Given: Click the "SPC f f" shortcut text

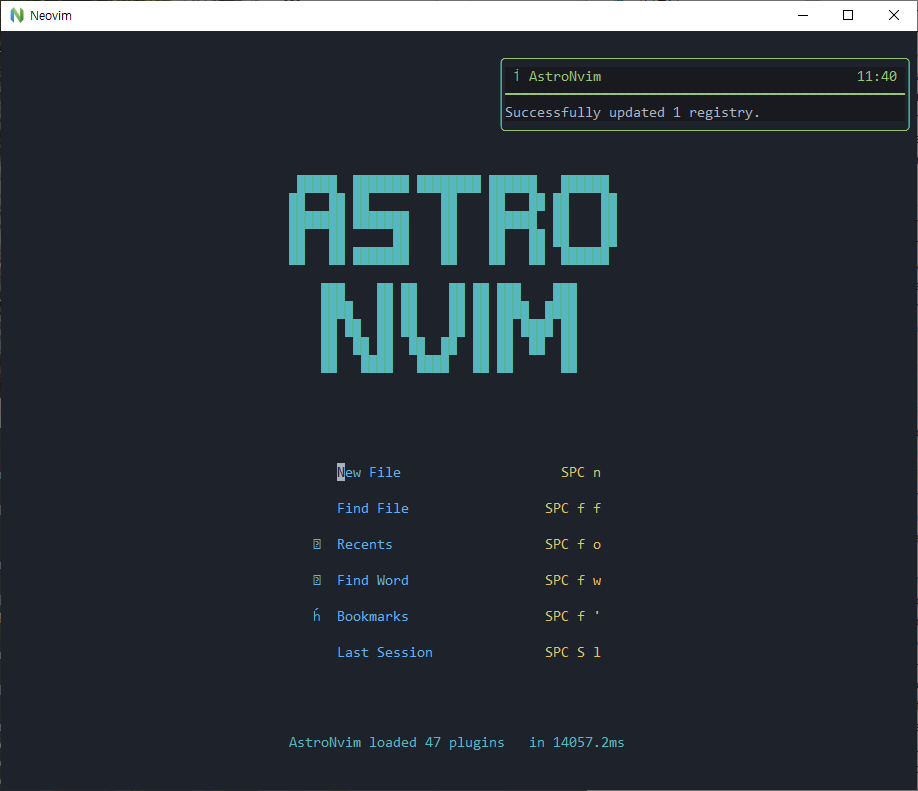Looking at the screenshot, I should point(573,508).
